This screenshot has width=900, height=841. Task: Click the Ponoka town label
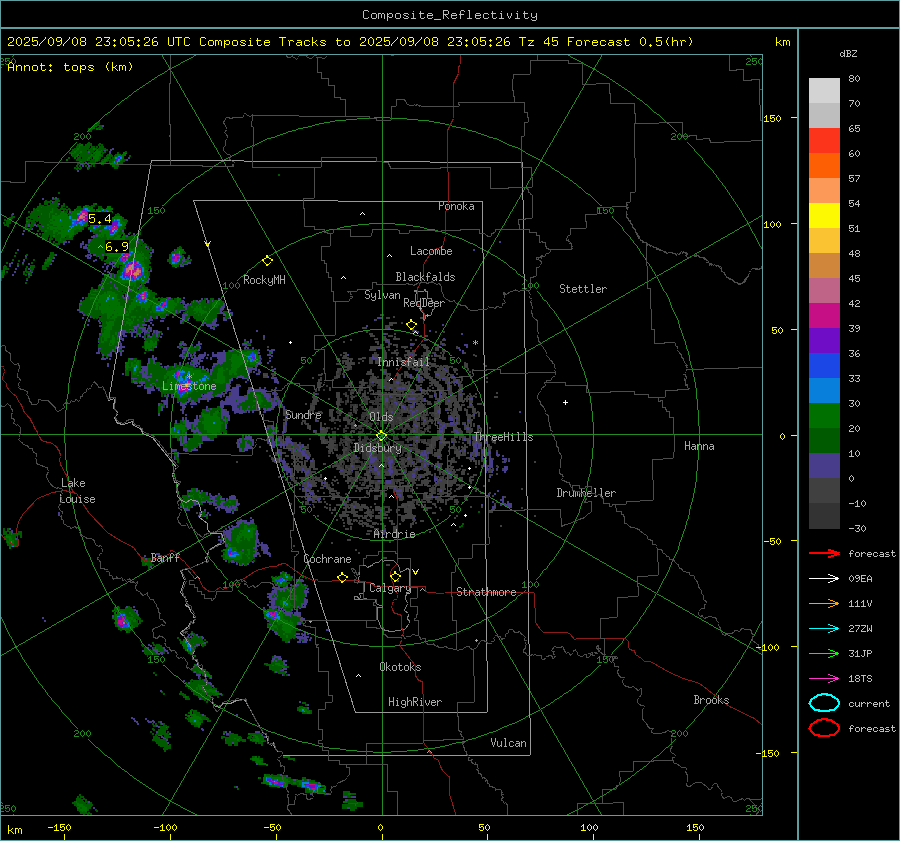coord(456,207)
